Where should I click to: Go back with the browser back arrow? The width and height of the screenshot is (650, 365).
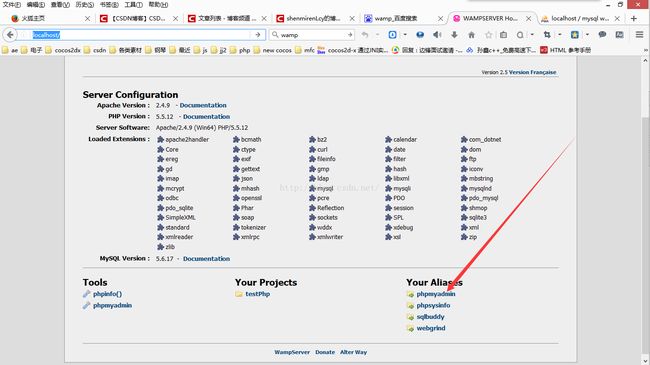tap(10, 35)
